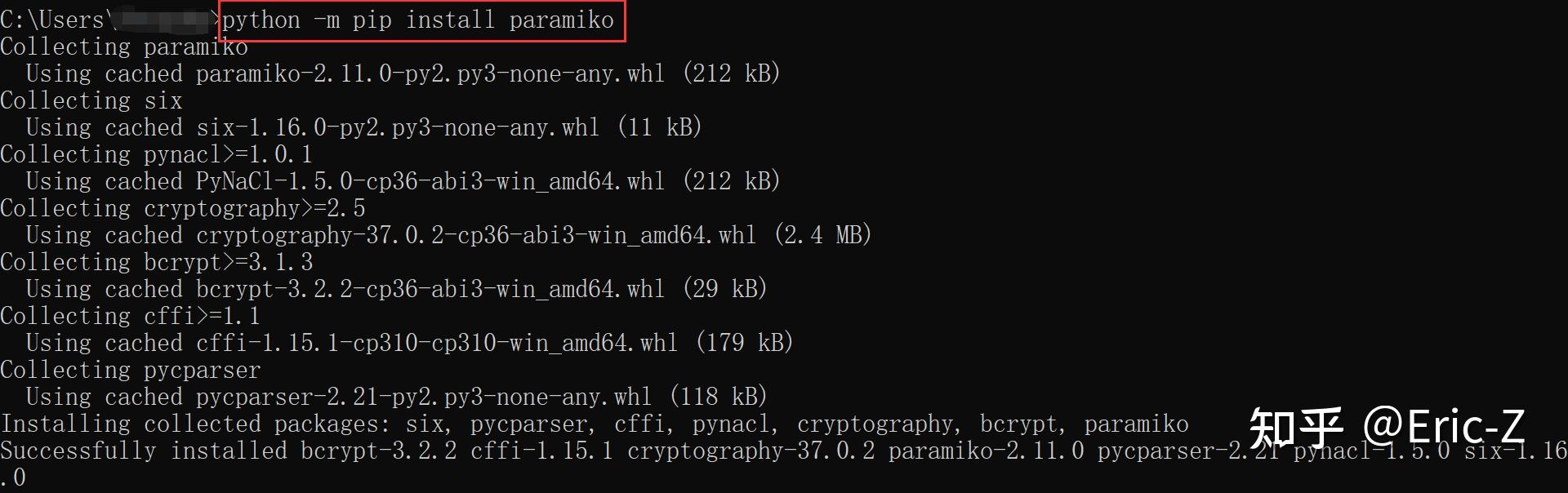Click the paramiko-2.11.0 wheel filename

pyautogui.click(x=430, y=74)
